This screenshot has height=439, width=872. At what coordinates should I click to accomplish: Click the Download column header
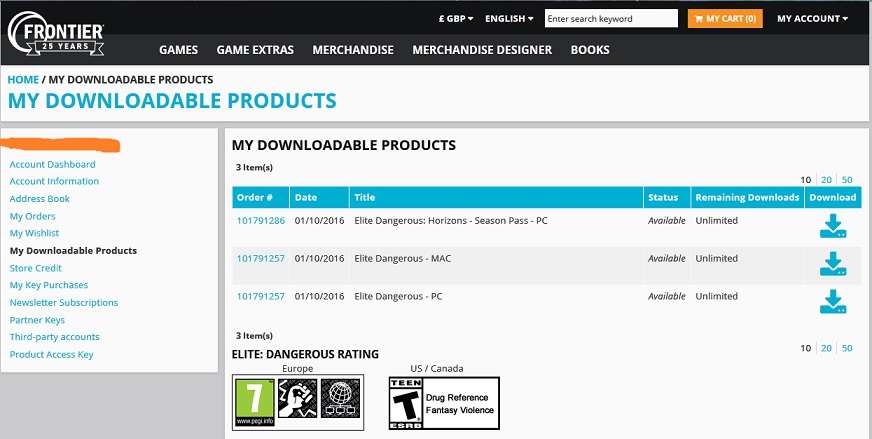pyautogui.click(x=833, y=198)
